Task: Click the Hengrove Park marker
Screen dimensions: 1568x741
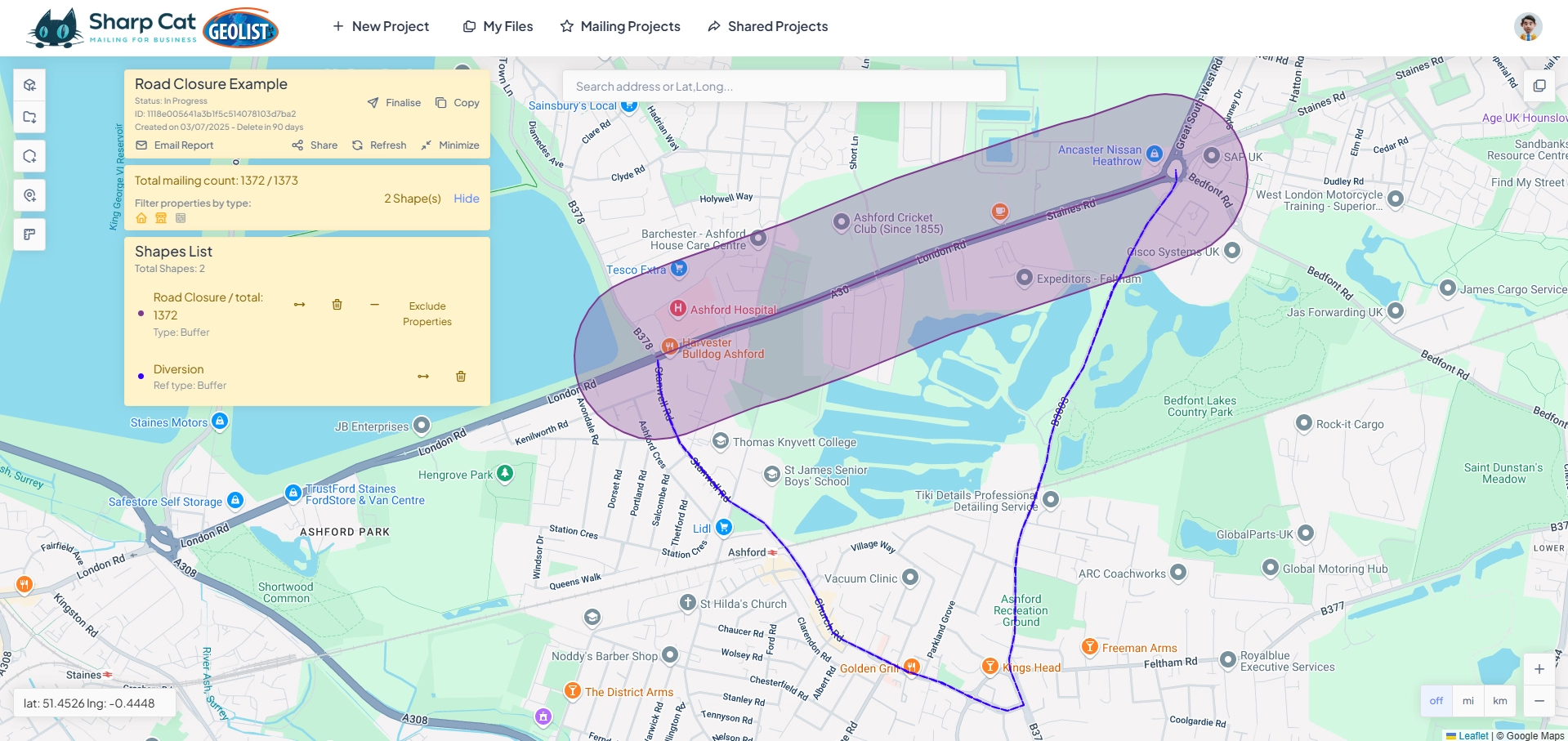Action: coord(505,473)
